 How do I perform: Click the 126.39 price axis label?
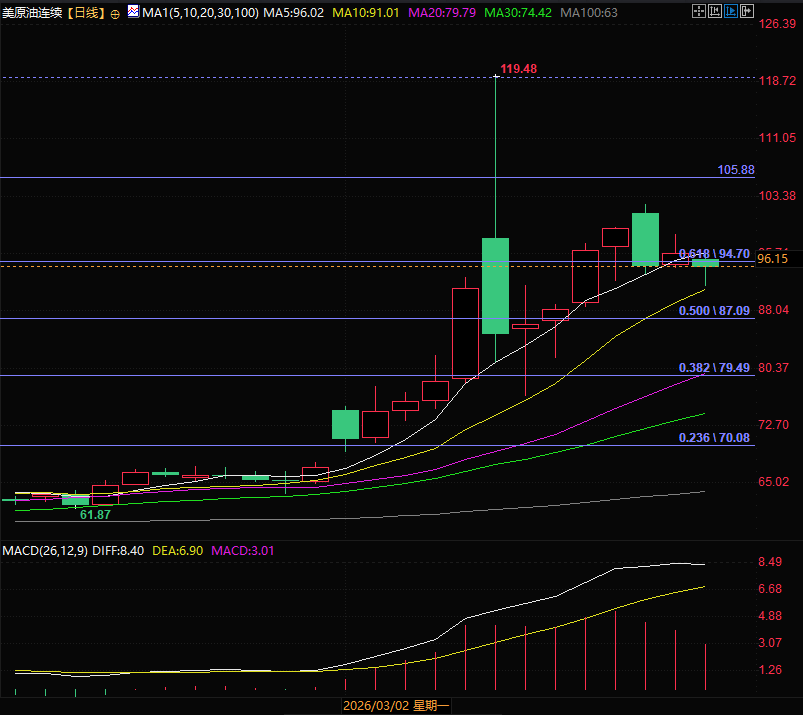click(x=777, y=24)
